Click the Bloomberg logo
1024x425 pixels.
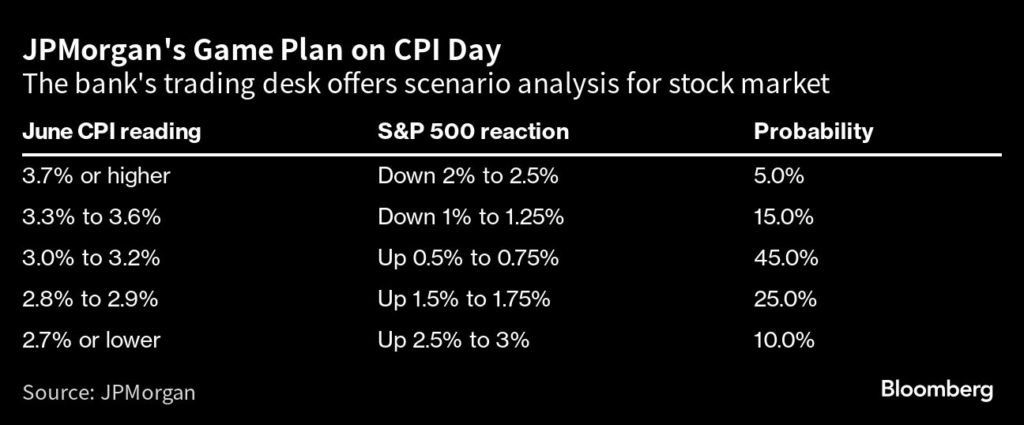pyautogui.click(x=937, y=389)
